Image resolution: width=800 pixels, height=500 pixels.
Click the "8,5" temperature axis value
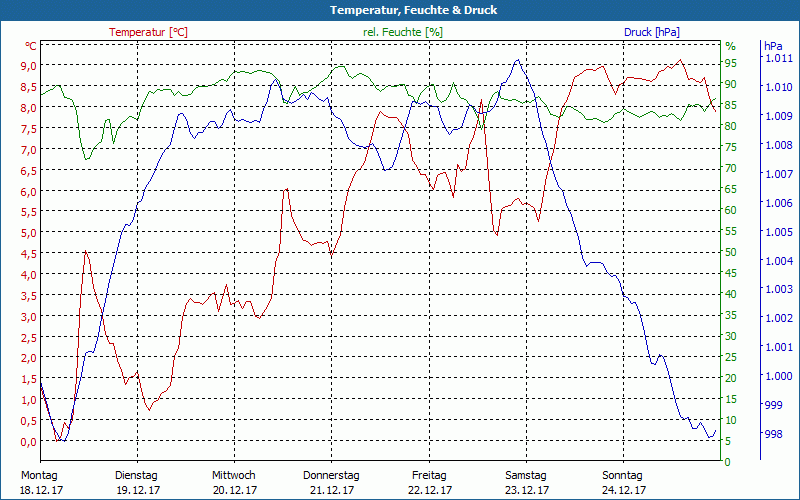pos(29,86)
